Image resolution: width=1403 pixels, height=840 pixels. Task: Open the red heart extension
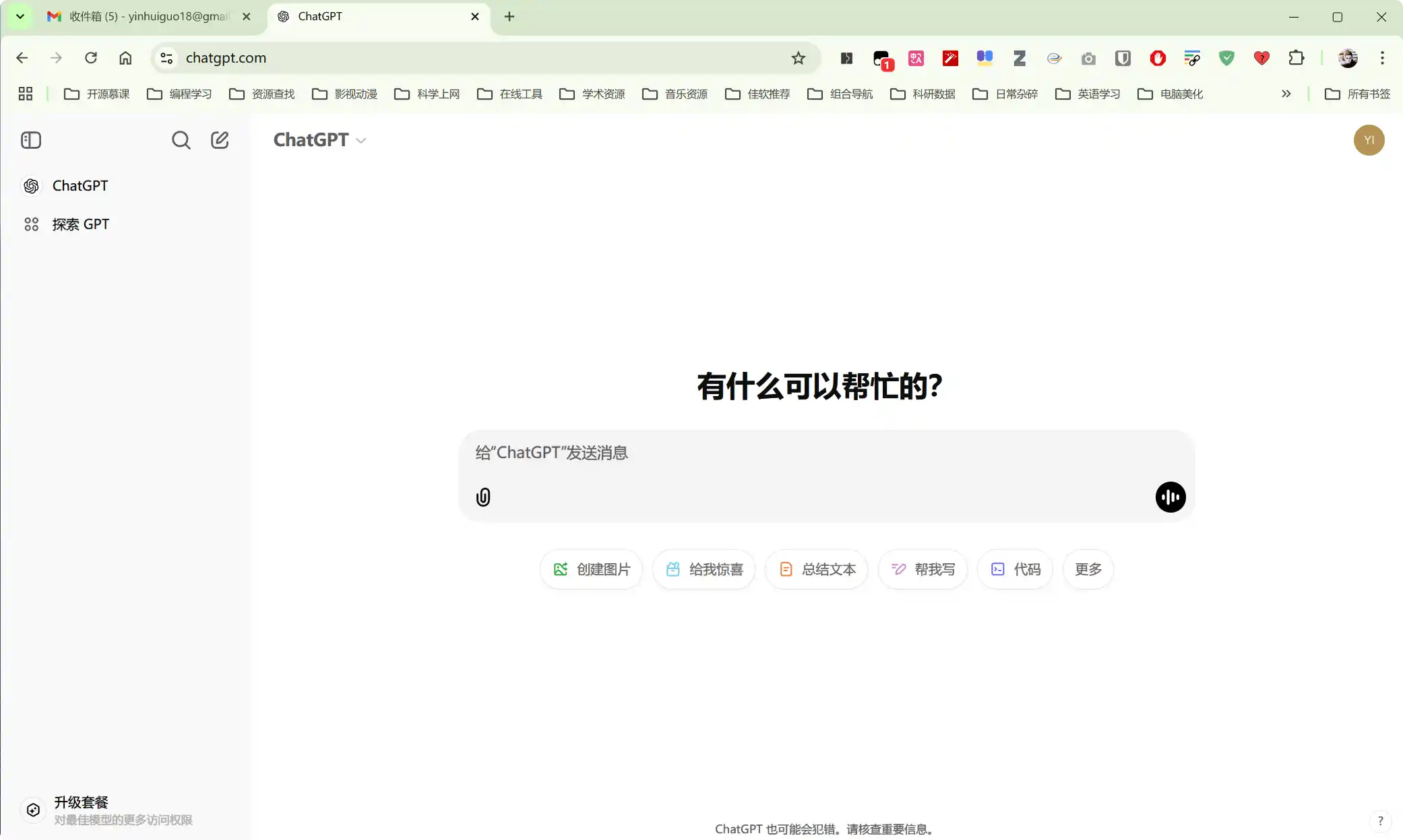pyautogui.click(x=1261, y=58)
